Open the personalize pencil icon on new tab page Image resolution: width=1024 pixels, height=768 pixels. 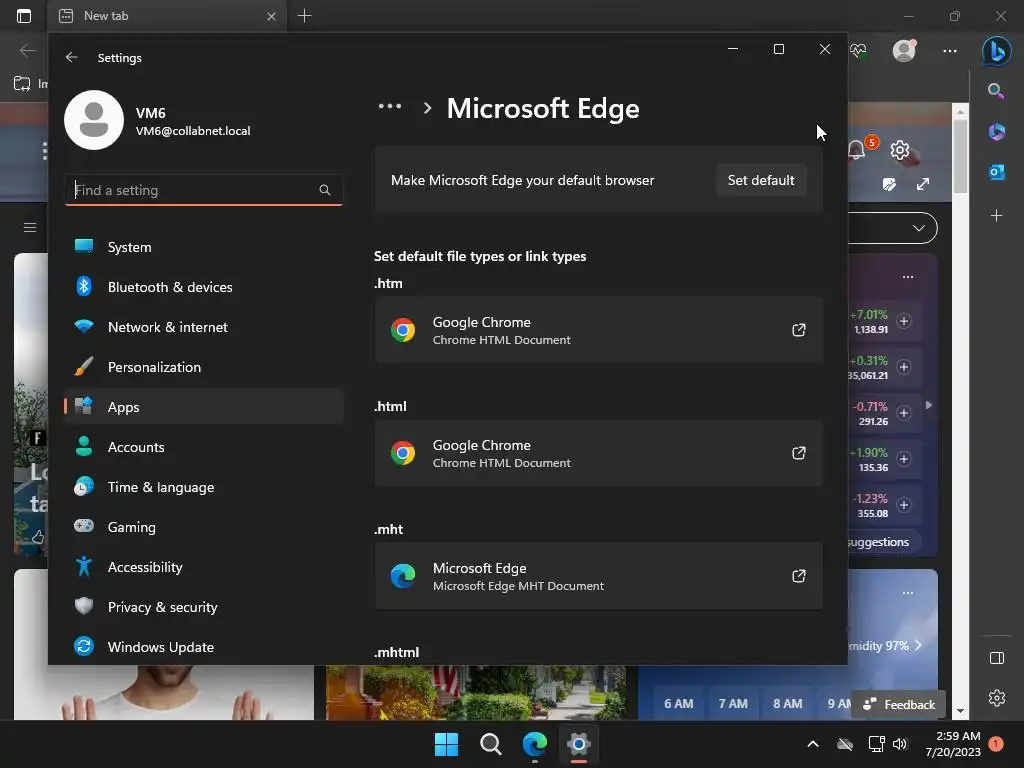[x=889, y=184]
